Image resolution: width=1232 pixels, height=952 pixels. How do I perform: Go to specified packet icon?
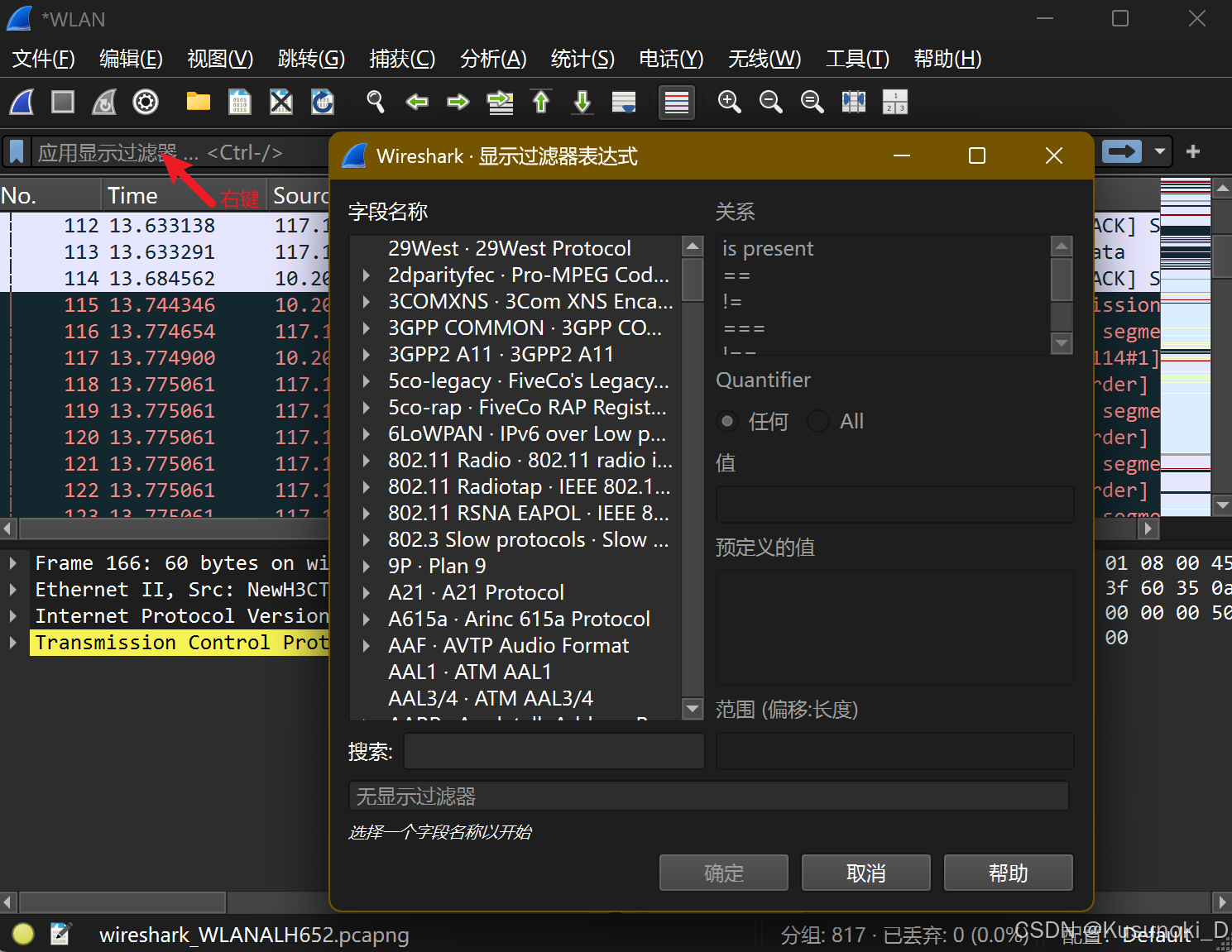click(500, 102)
